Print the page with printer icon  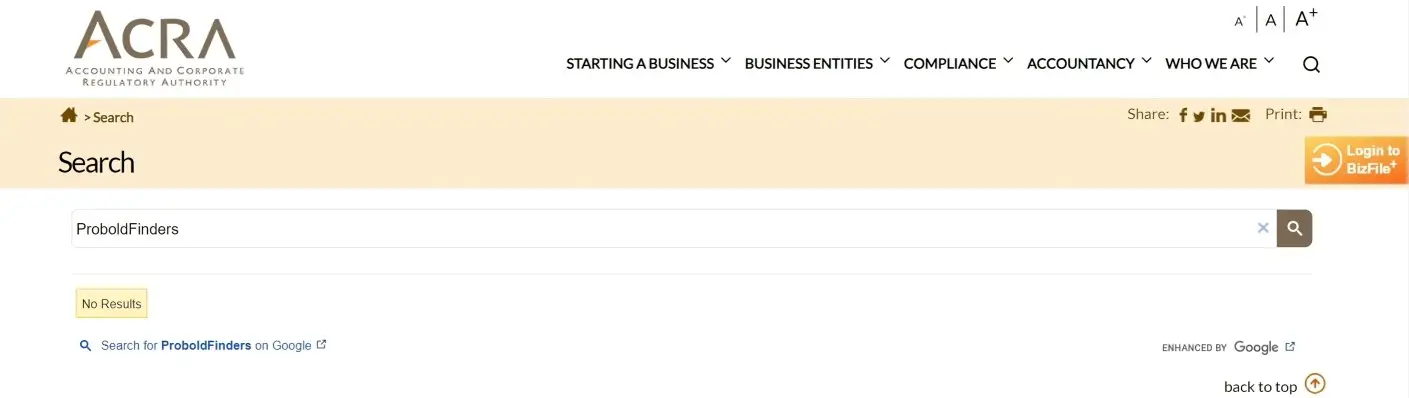(x=1318, y=114)
